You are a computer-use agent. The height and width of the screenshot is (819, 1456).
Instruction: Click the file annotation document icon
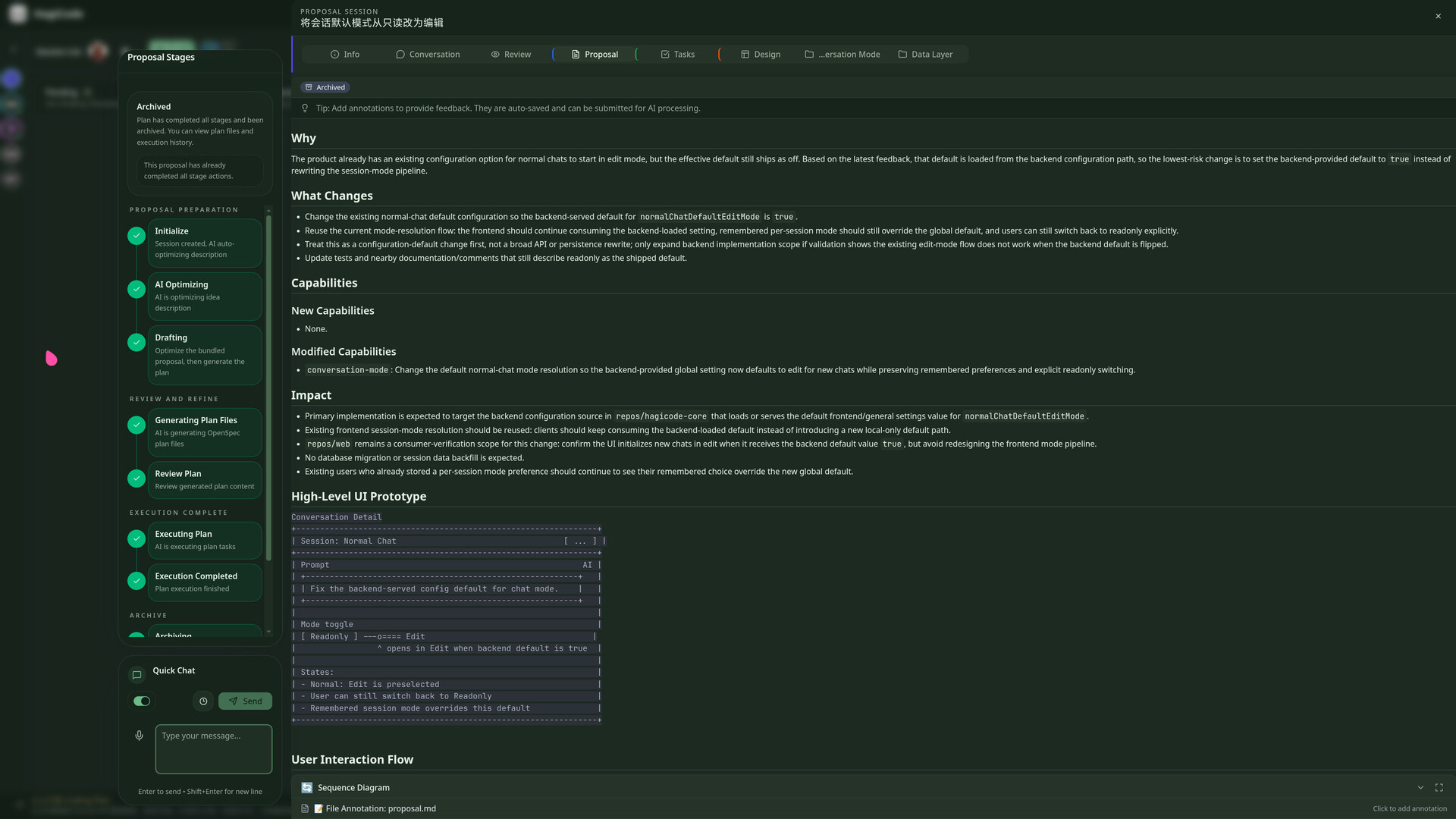click(304, 809)
